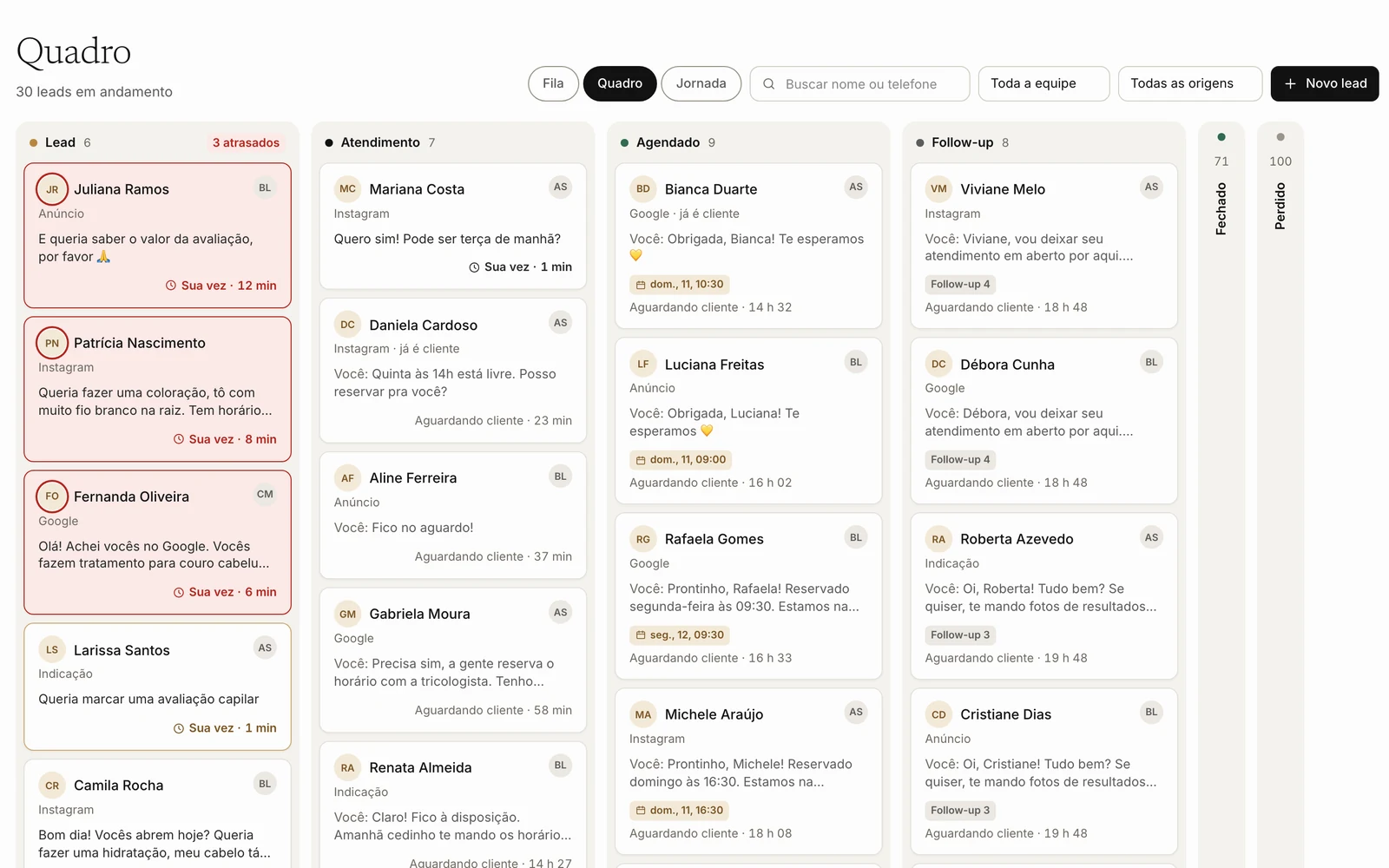Open Camila Rocha lead card
The width and height of the screenshot is (1389, 868).
(157, 814)
